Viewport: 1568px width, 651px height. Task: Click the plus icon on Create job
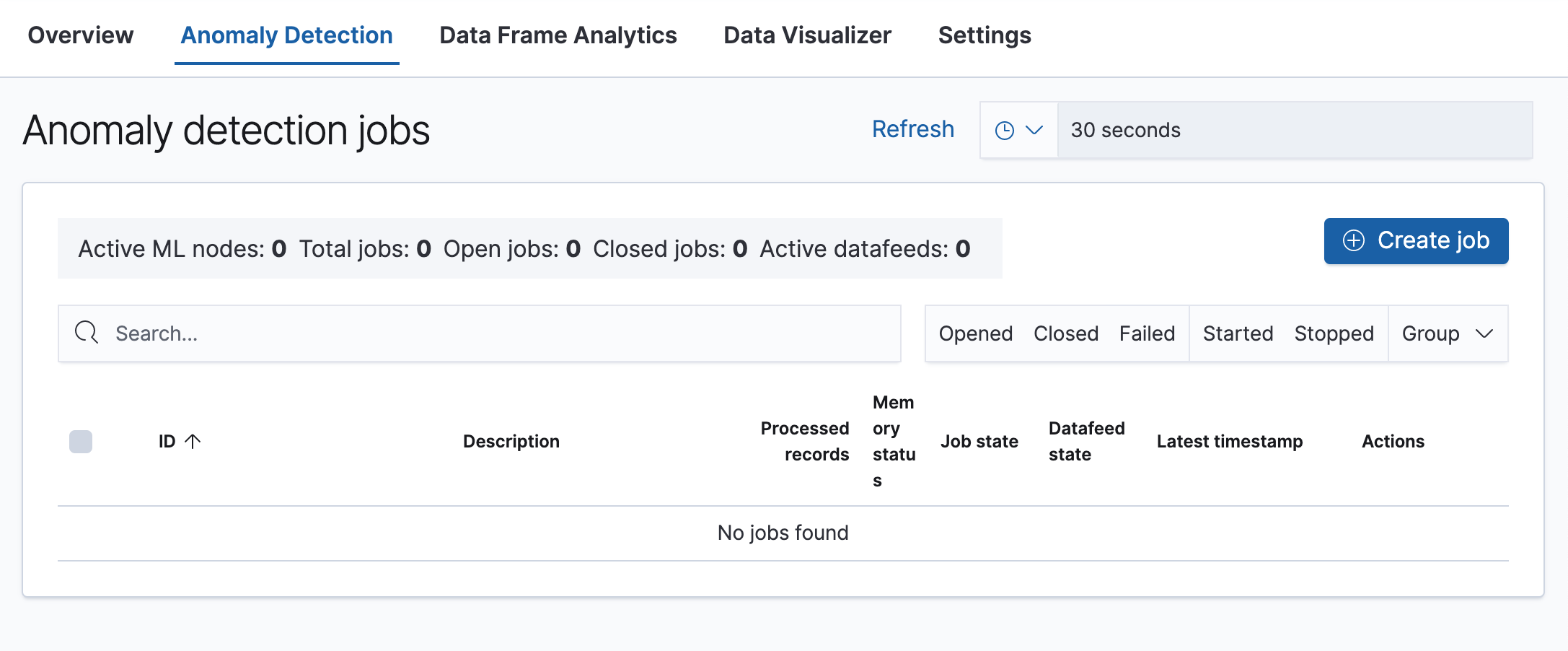pyautogui.click(x=1354, y=240)
